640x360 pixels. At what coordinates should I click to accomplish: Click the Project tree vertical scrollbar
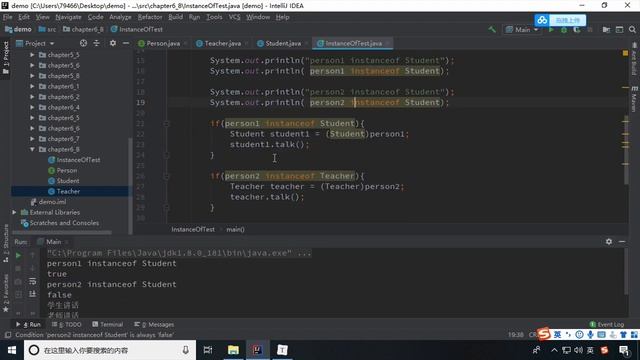[x=130, y=186]
